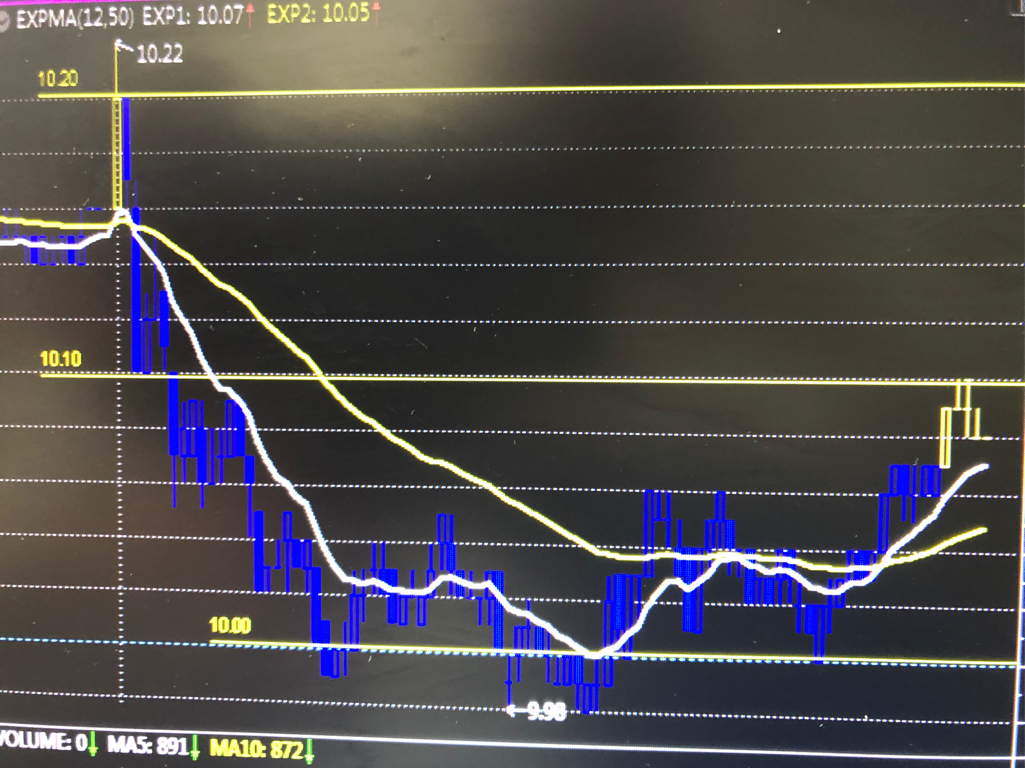The width and height of the screenshot is (1025, 768).
Task: Click the green down arrow after MA10
Action: [x=309, y=750]
